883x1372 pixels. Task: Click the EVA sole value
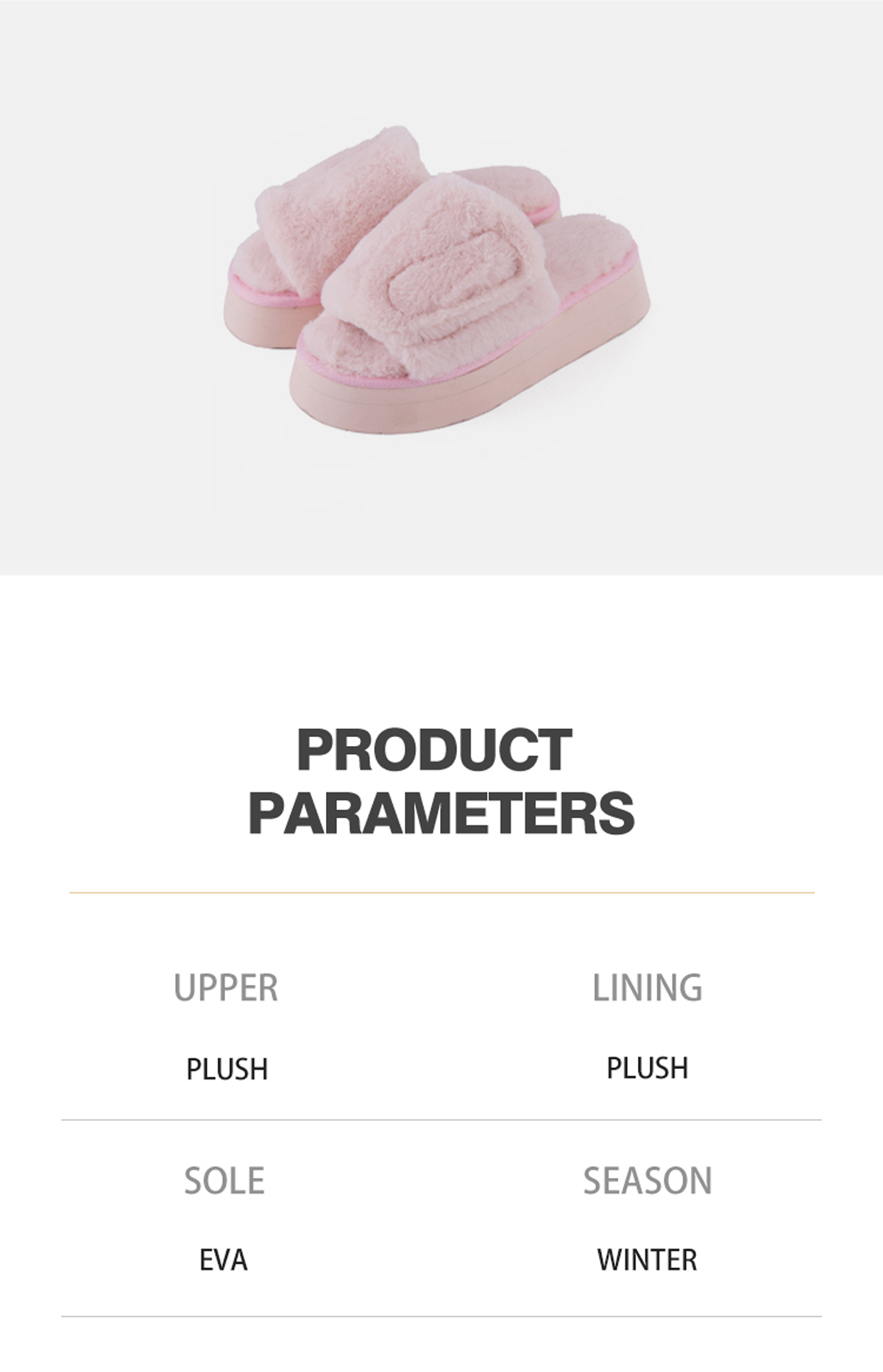pos(224,1260)
